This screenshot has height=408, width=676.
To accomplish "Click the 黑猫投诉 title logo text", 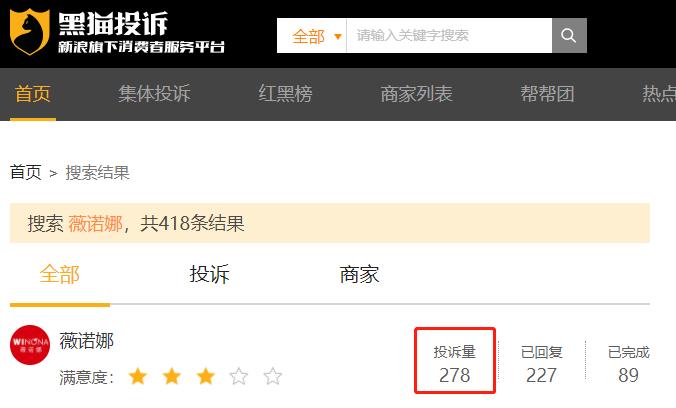I will click(x=113, y=23).
